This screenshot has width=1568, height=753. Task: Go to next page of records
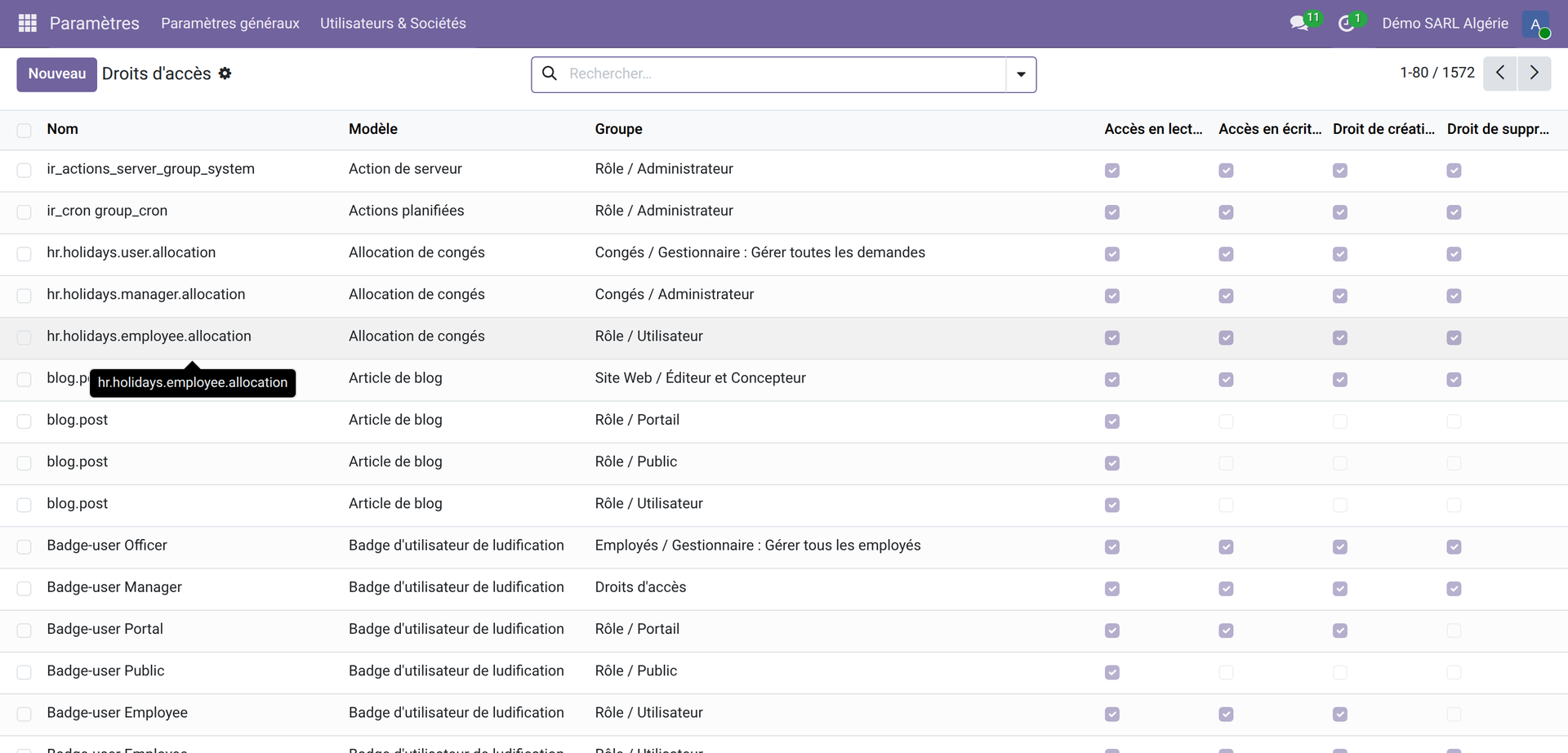[1535, 74]
